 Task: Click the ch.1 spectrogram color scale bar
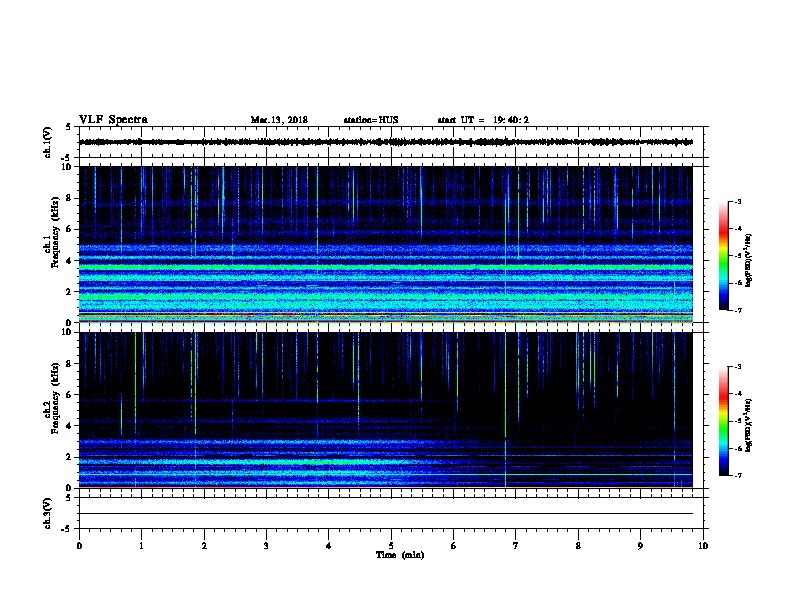click(723, 256)
